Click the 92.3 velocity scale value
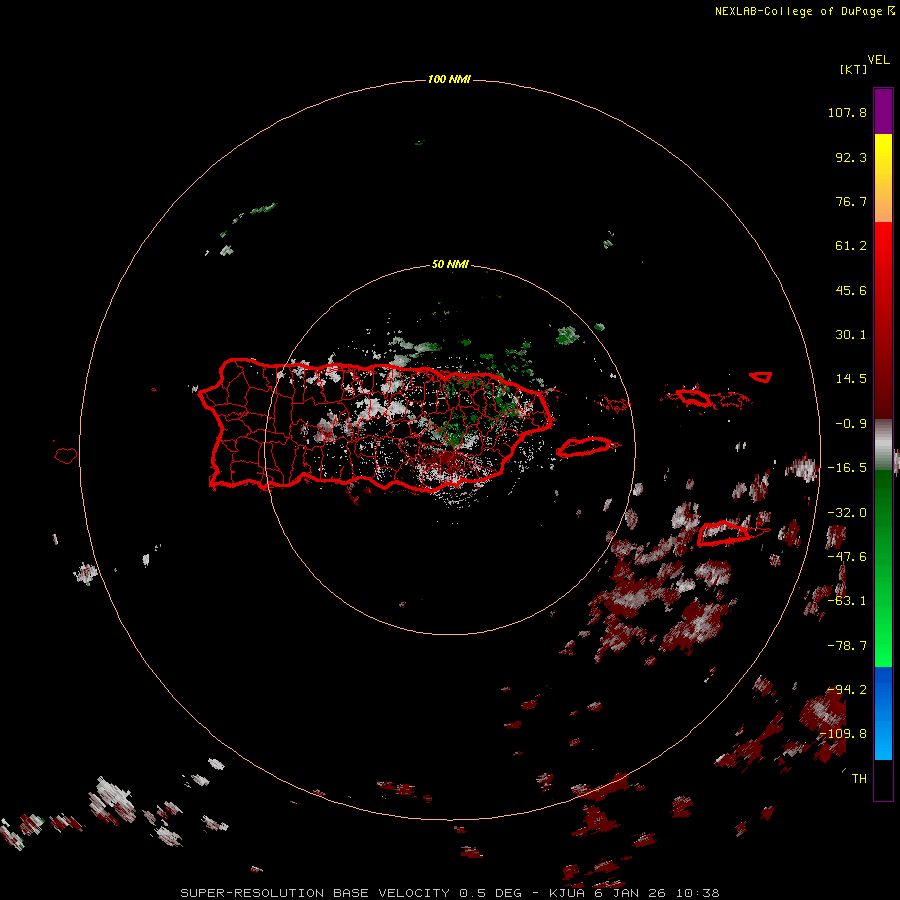 851,157
